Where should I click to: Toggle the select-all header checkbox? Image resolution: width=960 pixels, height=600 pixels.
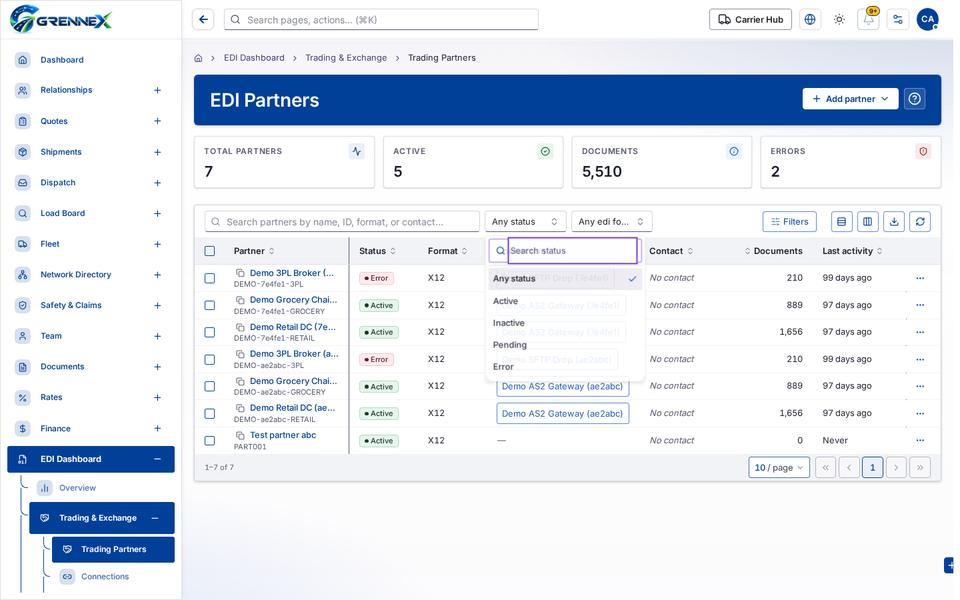click(209, 250)
